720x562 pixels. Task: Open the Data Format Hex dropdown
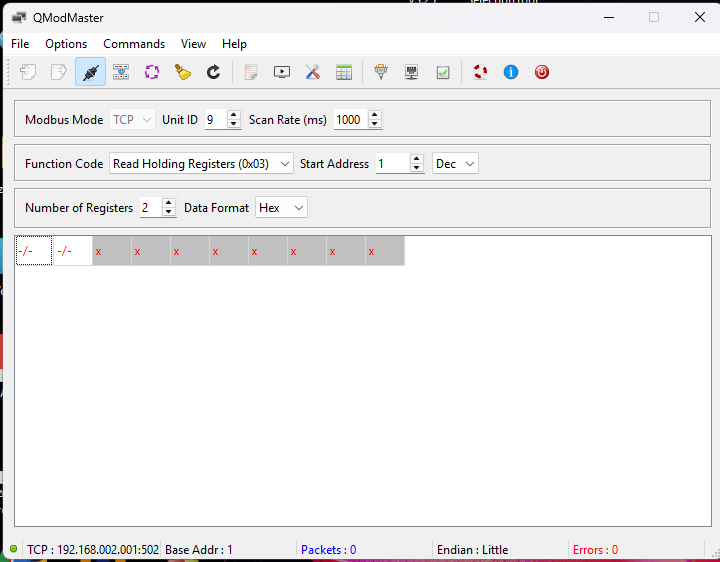point(281,208)
